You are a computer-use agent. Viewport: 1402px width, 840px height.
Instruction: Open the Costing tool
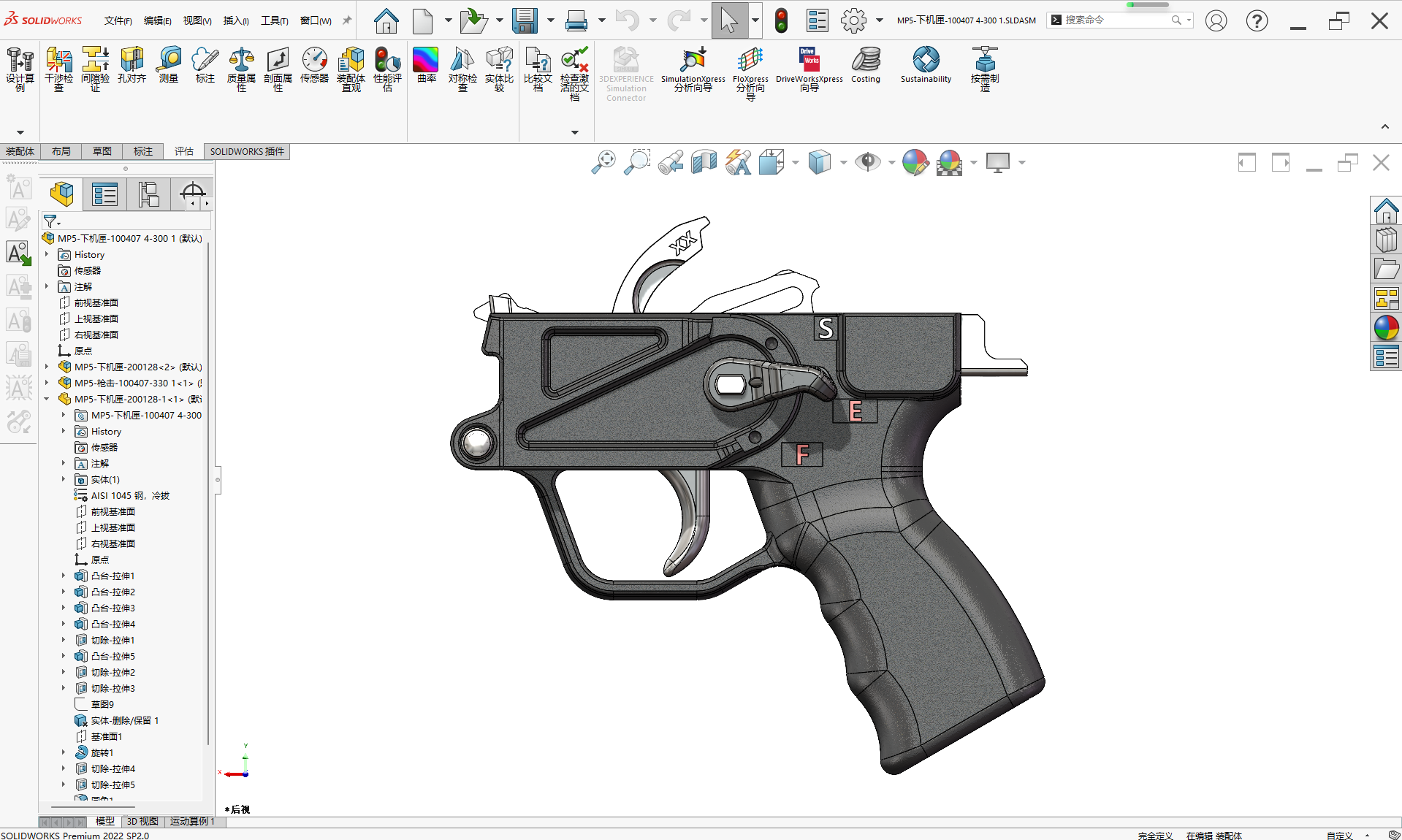click(x=866, y=64)
